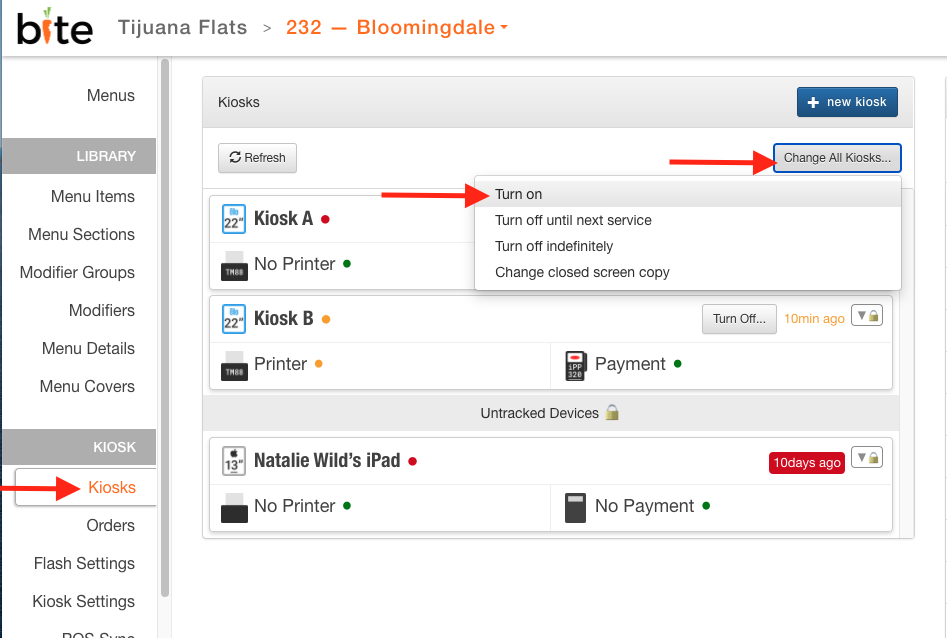Add a new kiosk
The height and width of the screenshot is (638, 947).
point(847,102)
